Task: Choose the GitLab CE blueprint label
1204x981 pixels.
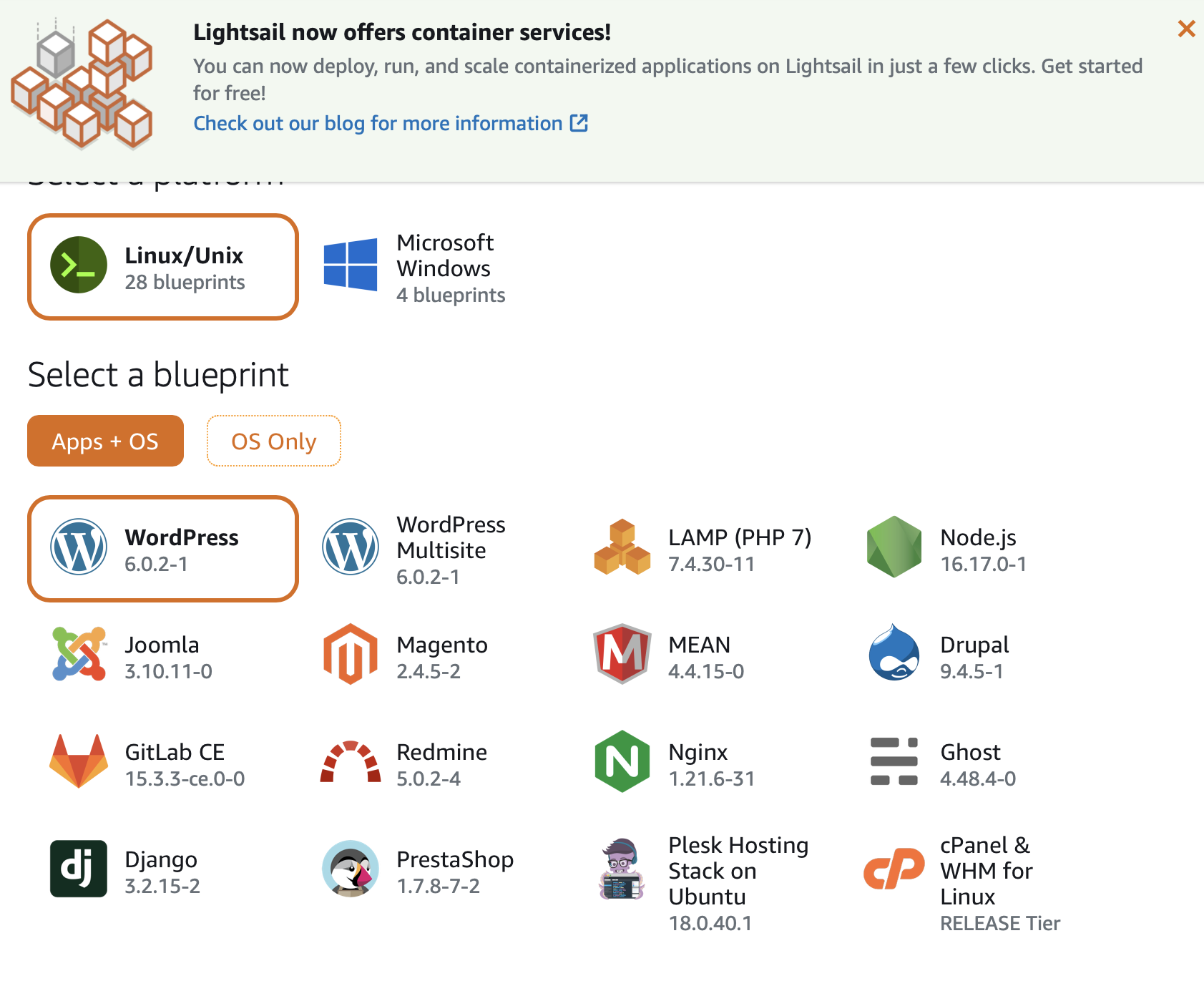Action: click(175, 752)
